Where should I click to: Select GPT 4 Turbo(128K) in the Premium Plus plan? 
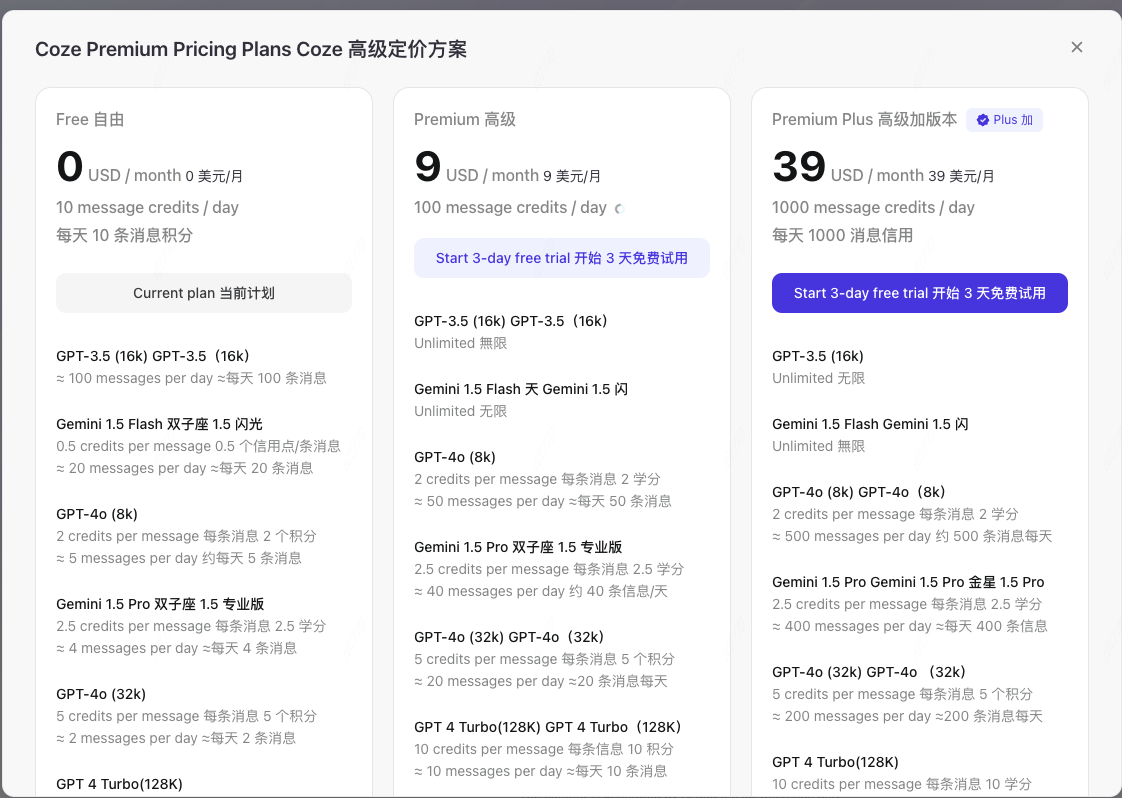(835, 763)
